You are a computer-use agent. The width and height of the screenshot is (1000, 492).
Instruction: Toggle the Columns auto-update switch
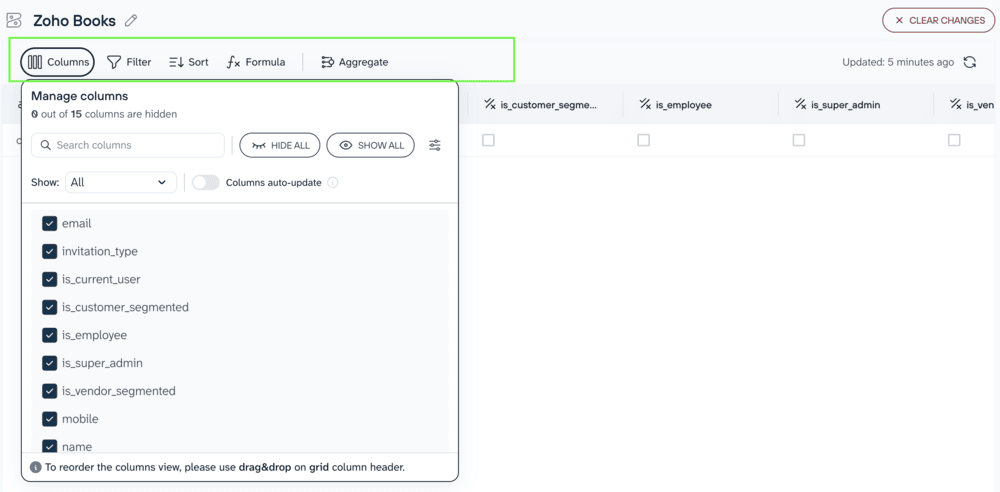pyautogui.click(x=205, y=183)
